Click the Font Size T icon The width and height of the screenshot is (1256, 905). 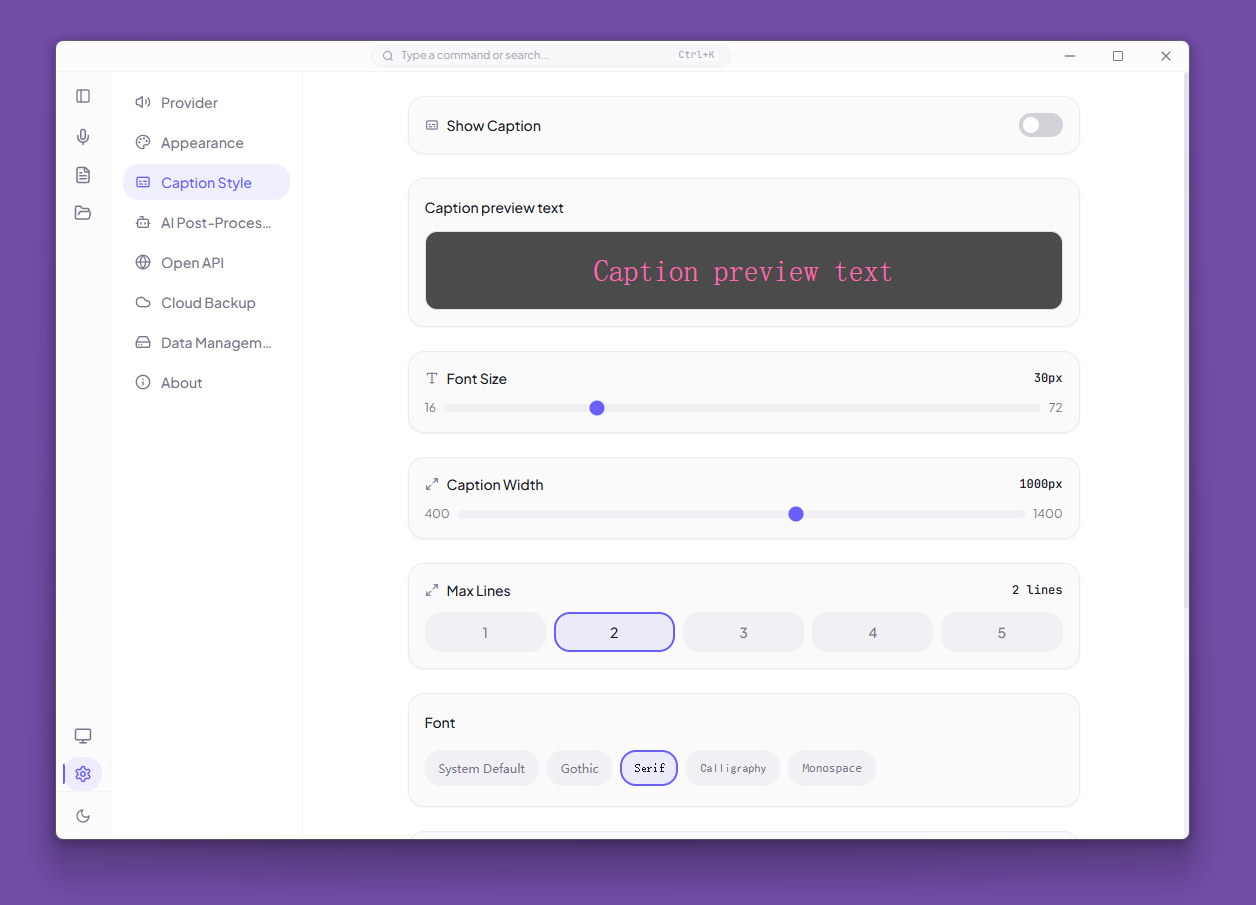tap(432, 379)
